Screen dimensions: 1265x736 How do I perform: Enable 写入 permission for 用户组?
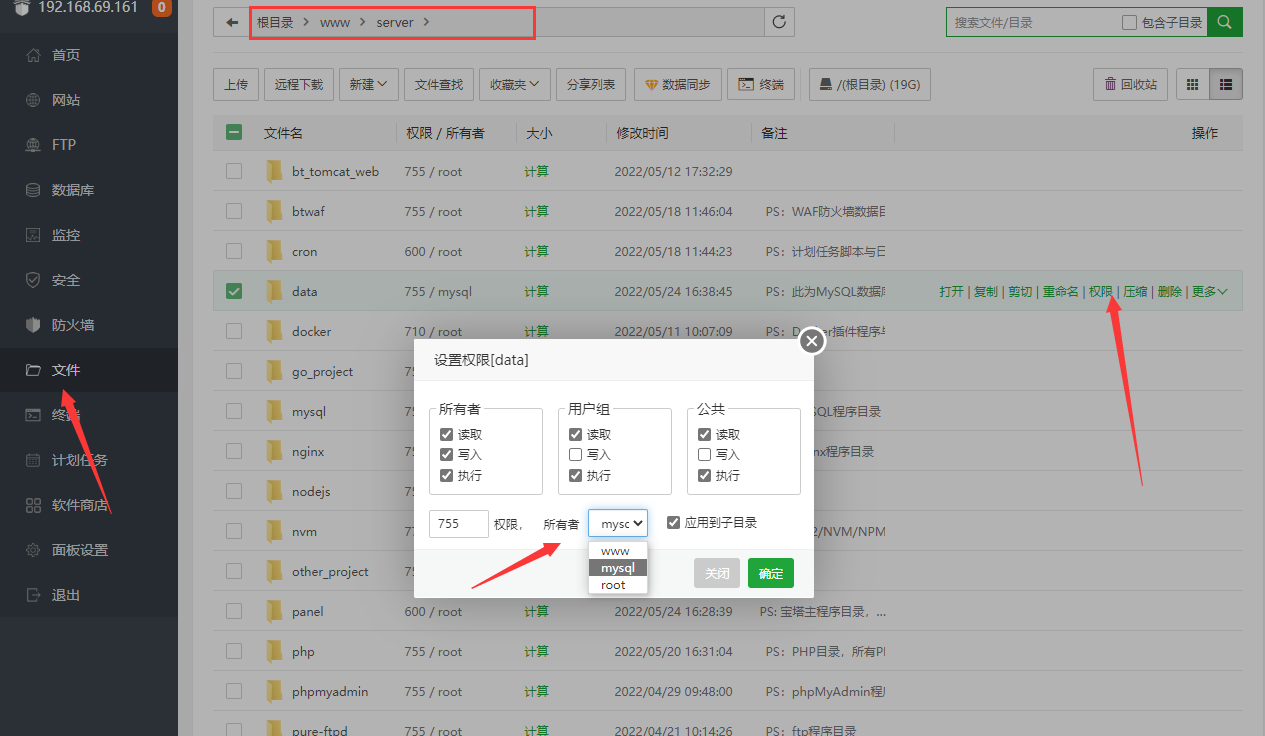tap(575, 455)
